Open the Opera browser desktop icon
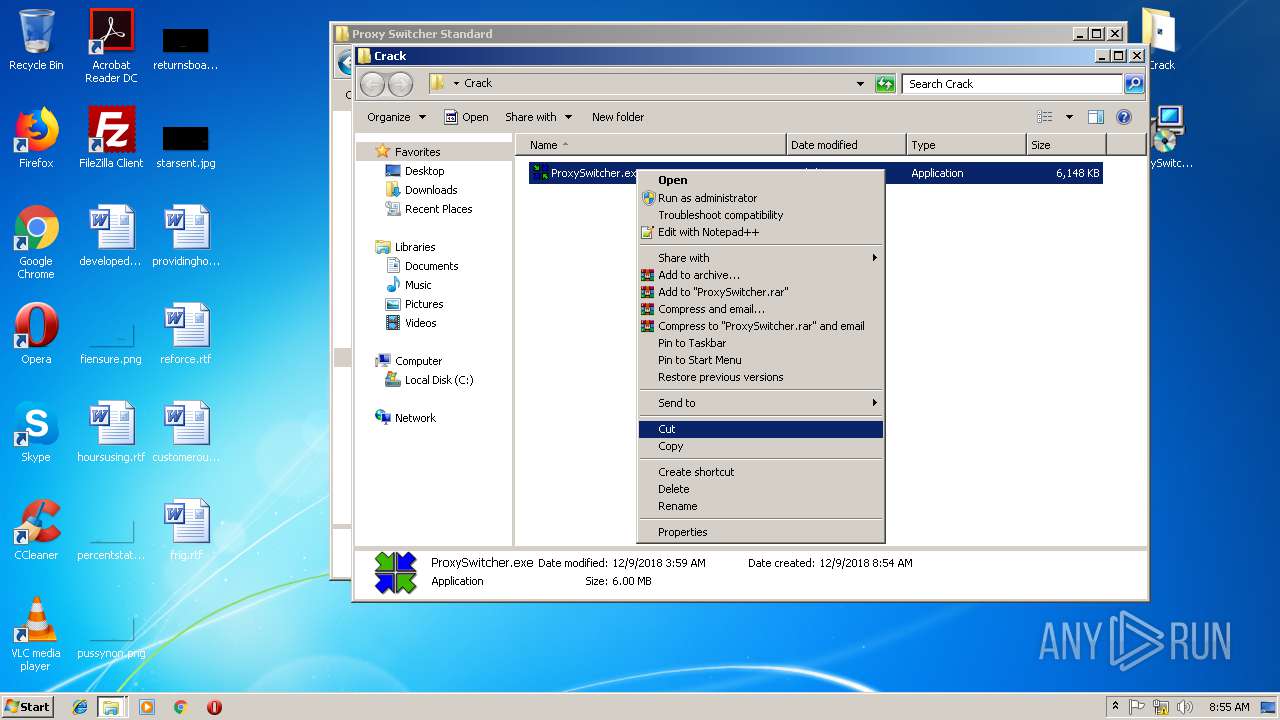 point(36,334)
